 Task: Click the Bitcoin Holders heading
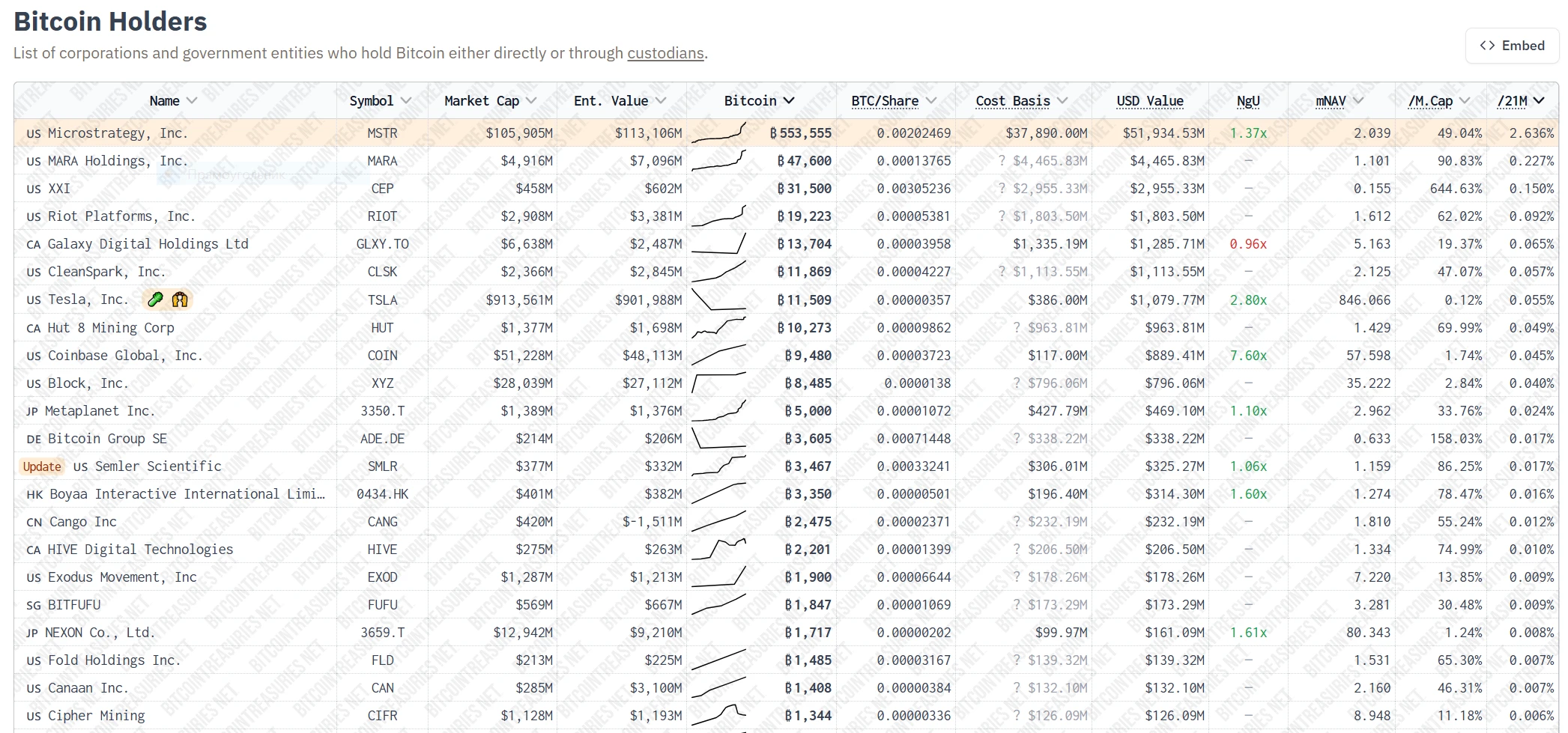tap(110, 22)
